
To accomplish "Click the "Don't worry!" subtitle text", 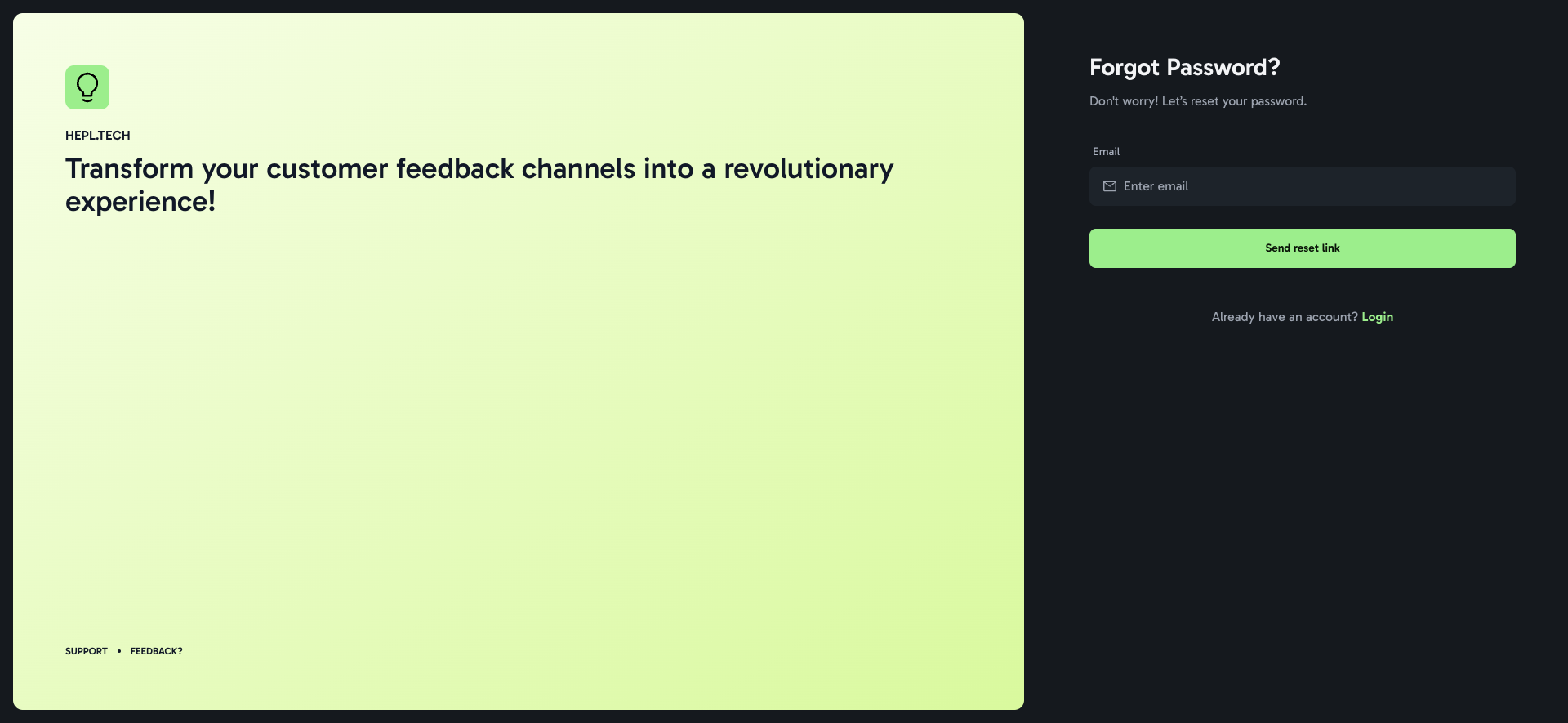I will pos(1197,101).
